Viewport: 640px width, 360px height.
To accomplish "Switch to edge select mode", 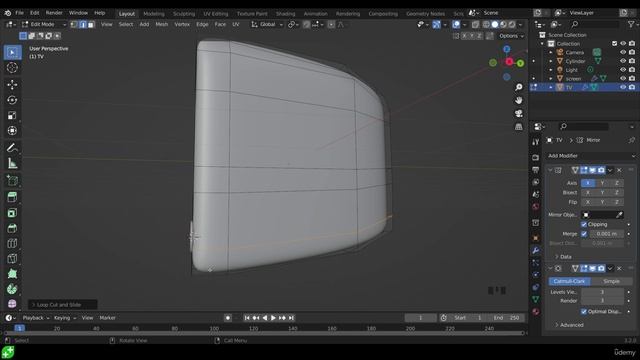I will [82, 24].
